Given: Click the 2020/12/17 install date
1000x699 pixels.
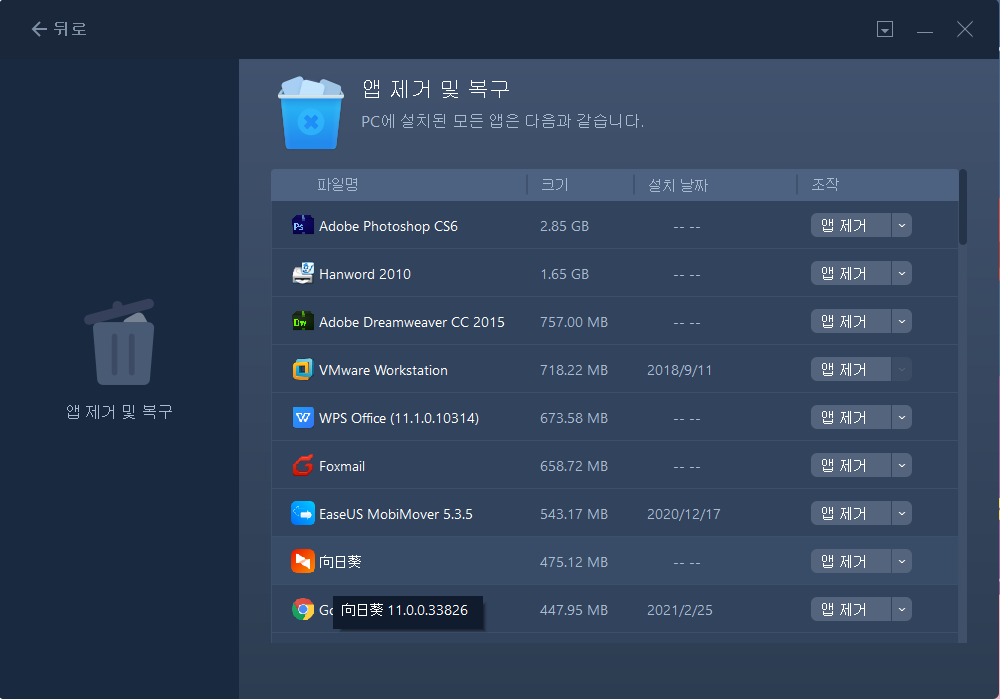Looking at the screenshot, I should (684, 514).
